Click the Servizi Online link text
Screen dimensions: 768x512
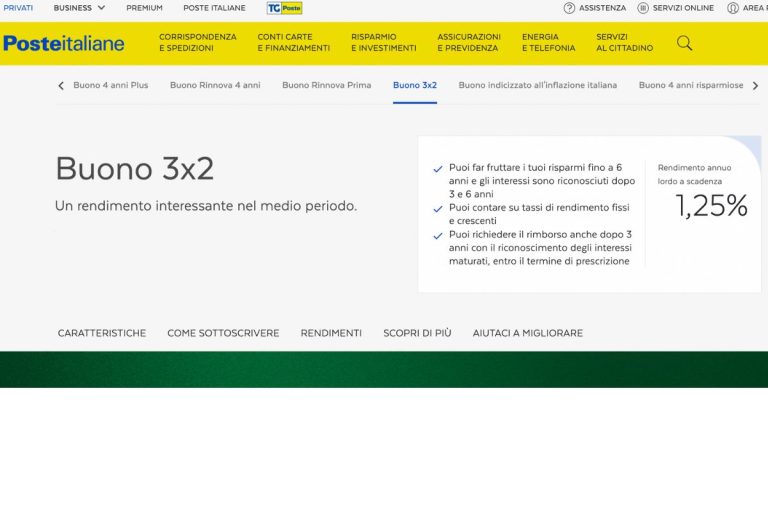click(683, 8)
